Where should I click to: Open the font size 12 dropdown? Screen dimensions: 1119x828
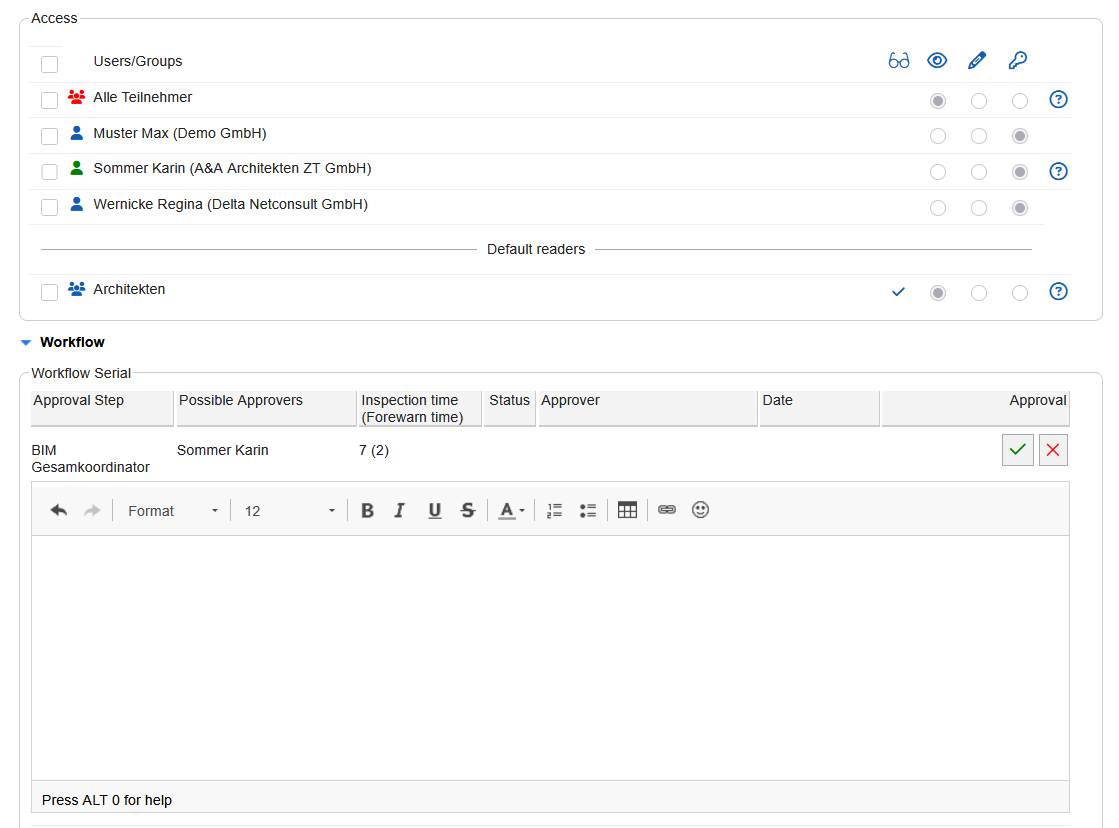pyautogui.click(x=290, y=511)
